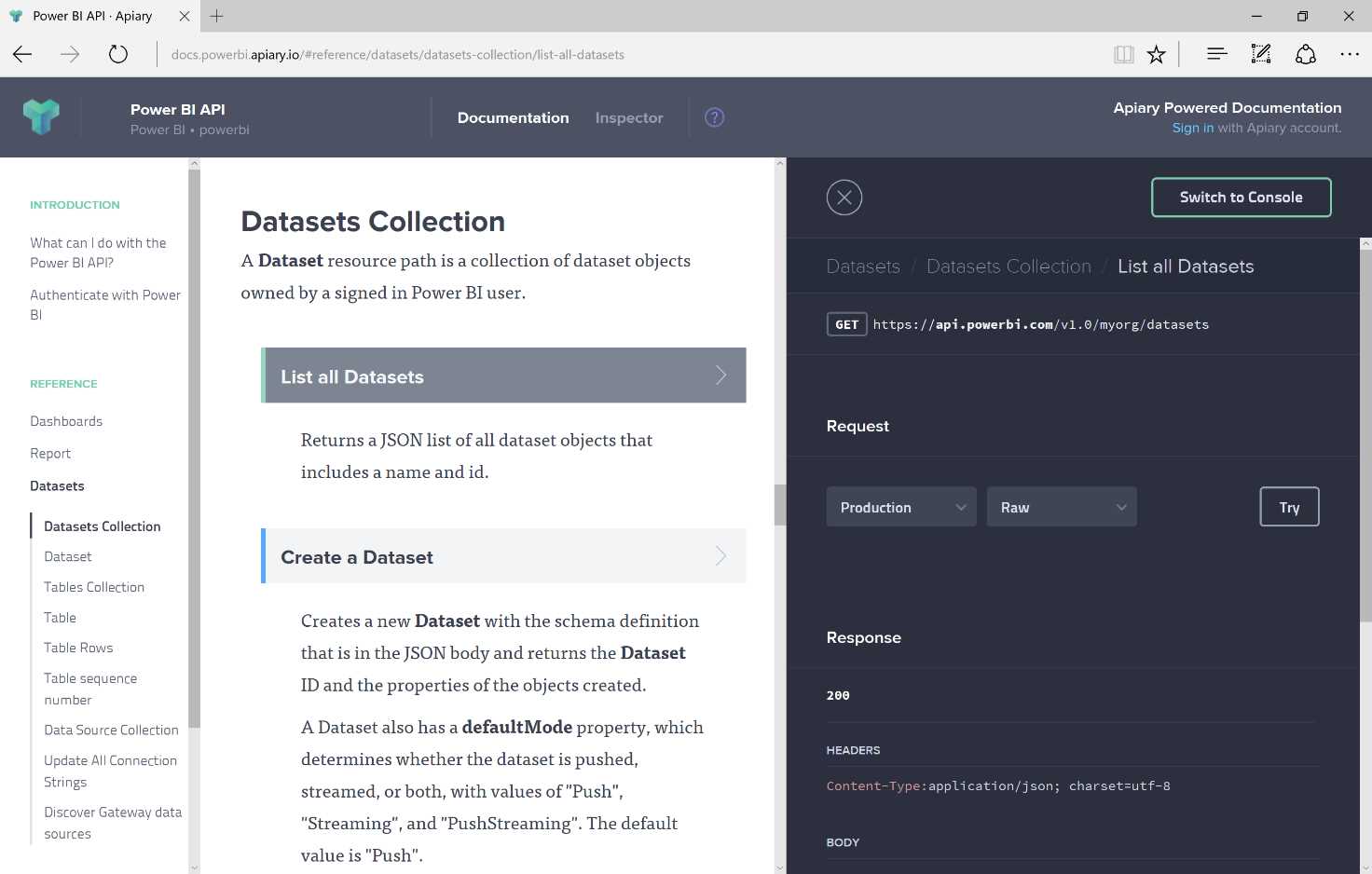Navigate back with the arrow icon
The image size is (1372, 874).
click(21, 54)
